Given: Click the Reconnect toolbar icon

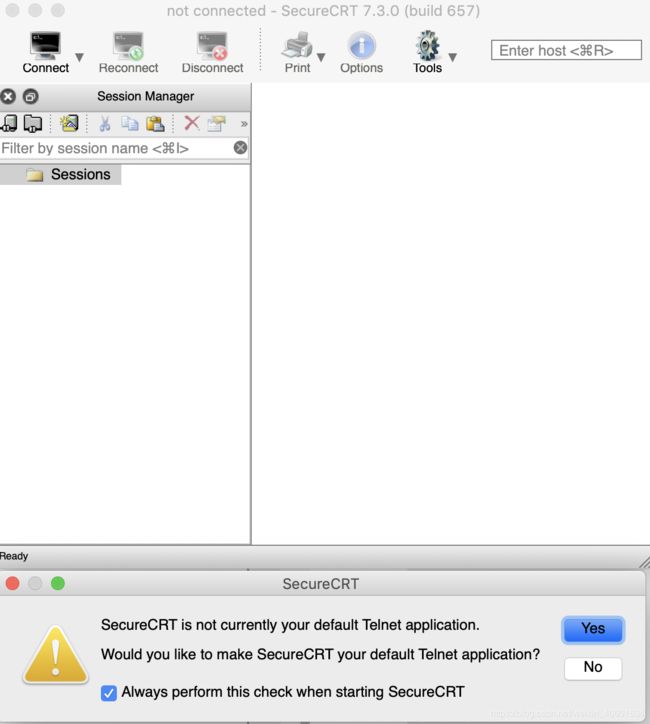Looking at the screenshot, I should [128, 46].
